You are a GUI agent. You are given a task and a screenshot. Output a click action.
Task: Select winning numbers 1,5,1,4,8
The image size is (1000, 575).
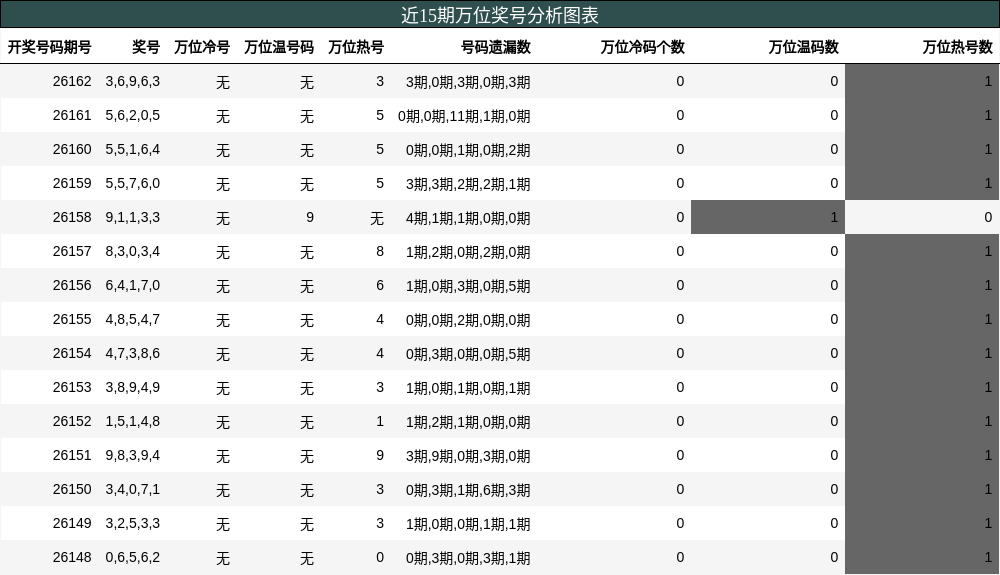[133, 421]
